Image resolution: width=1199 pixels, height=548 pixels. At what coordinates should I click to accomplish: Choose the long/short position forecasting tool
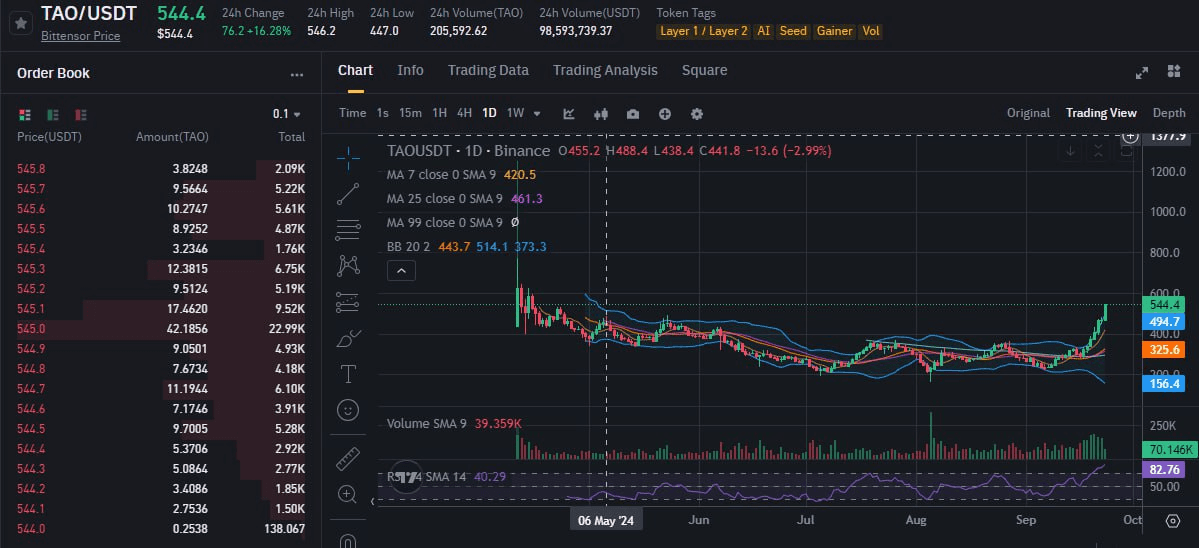click(x=348, y=302)
